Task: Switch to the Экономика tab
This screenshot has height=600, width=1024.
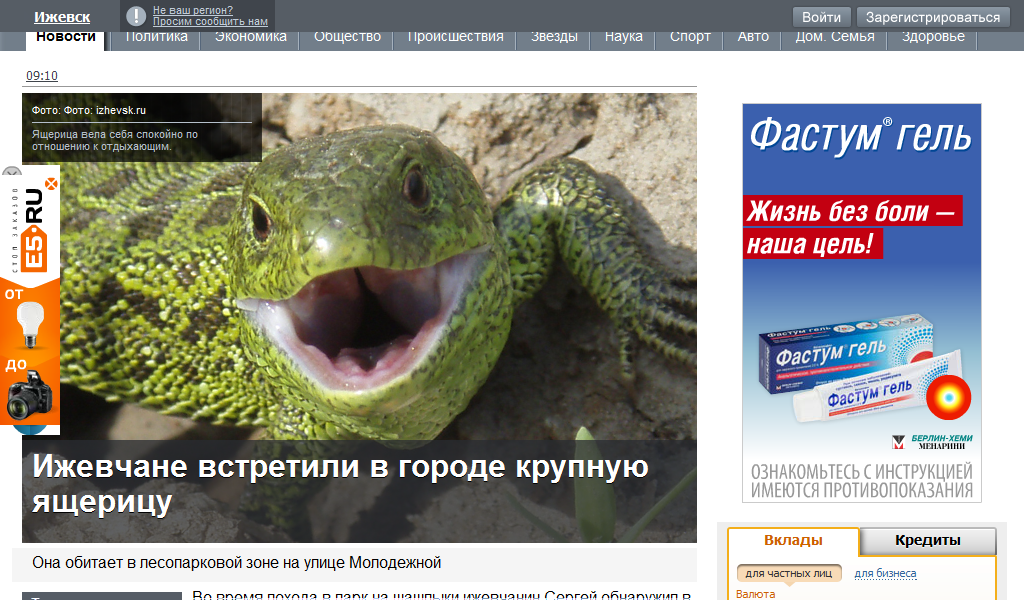Action: (x=251, y=37)
